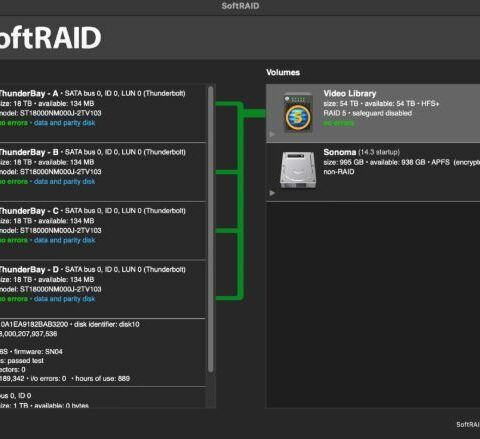
Task: Click the disks list vertical scrollbar
Action: pos(210,229)
